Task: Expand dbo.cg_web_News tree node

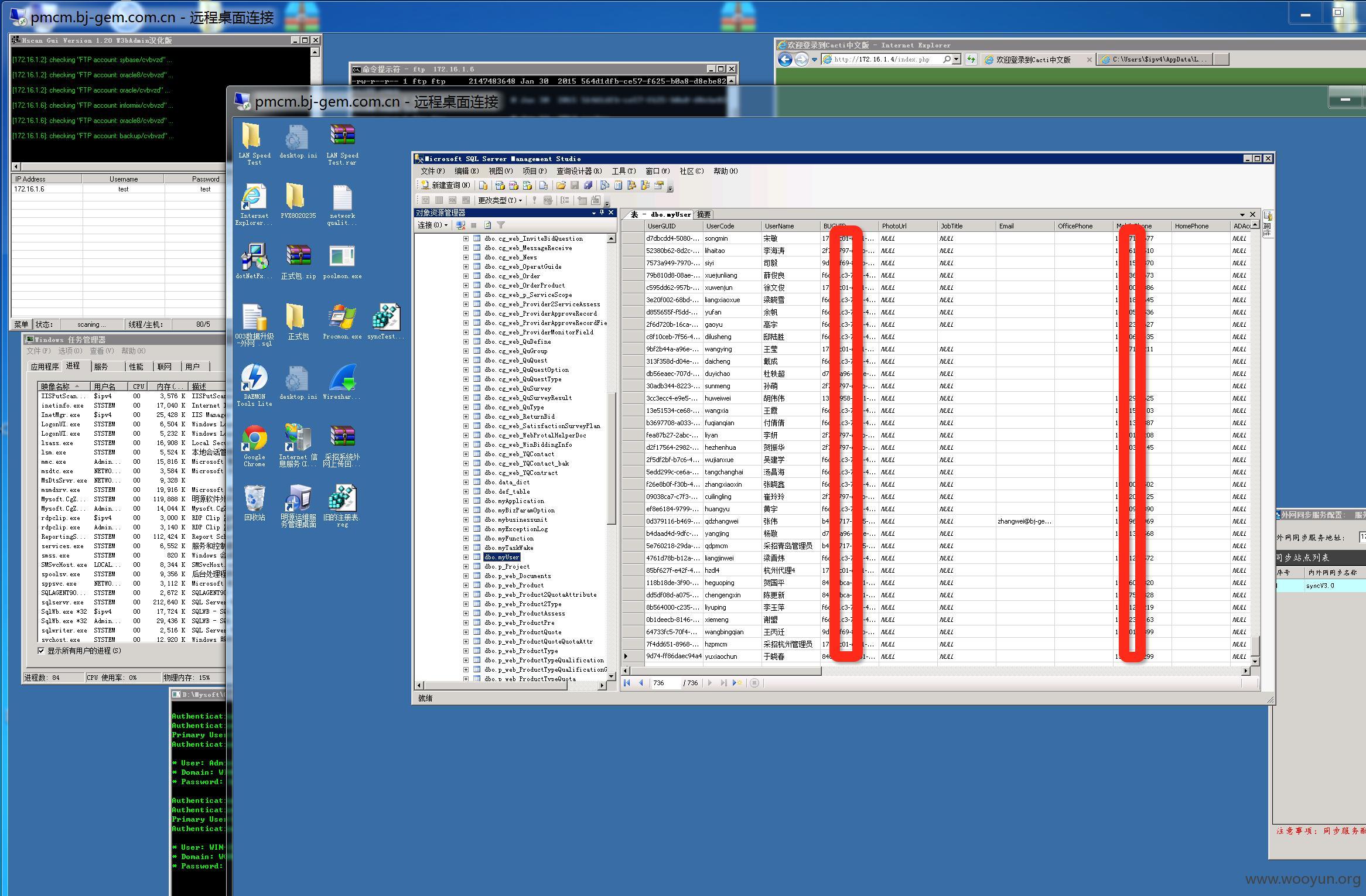Action: click(x=466, y=257)
